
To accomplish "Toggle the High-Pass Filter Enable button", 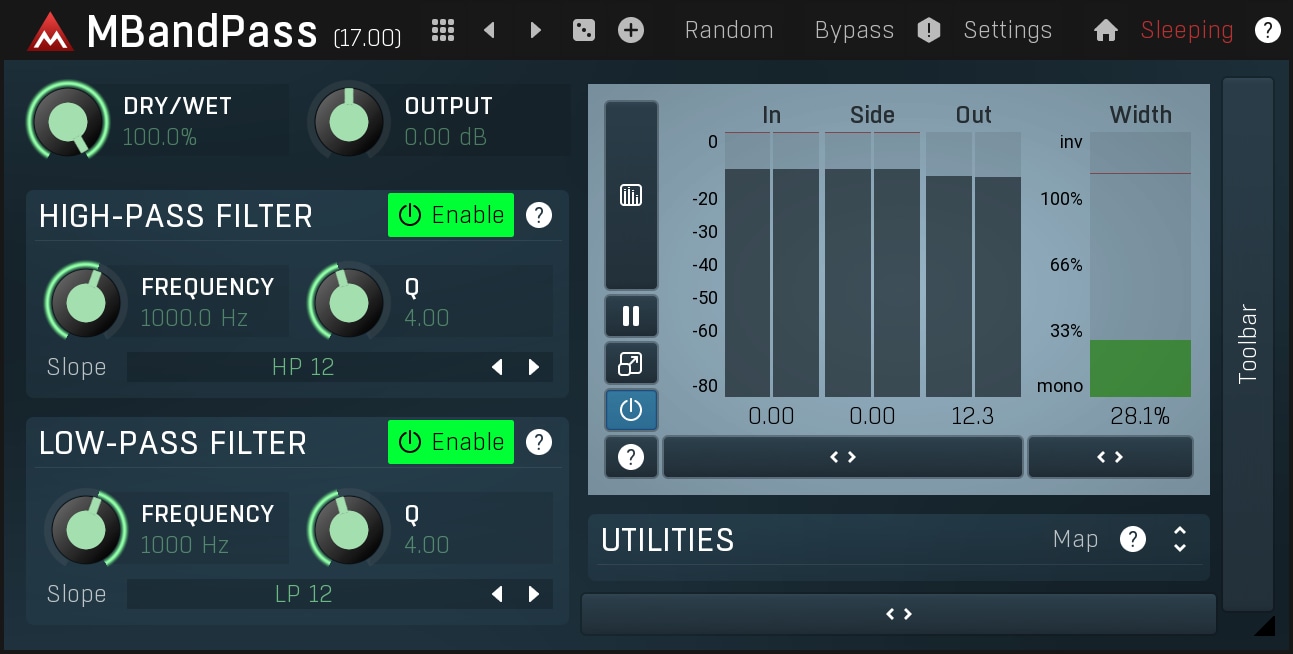I will (451, 215).
